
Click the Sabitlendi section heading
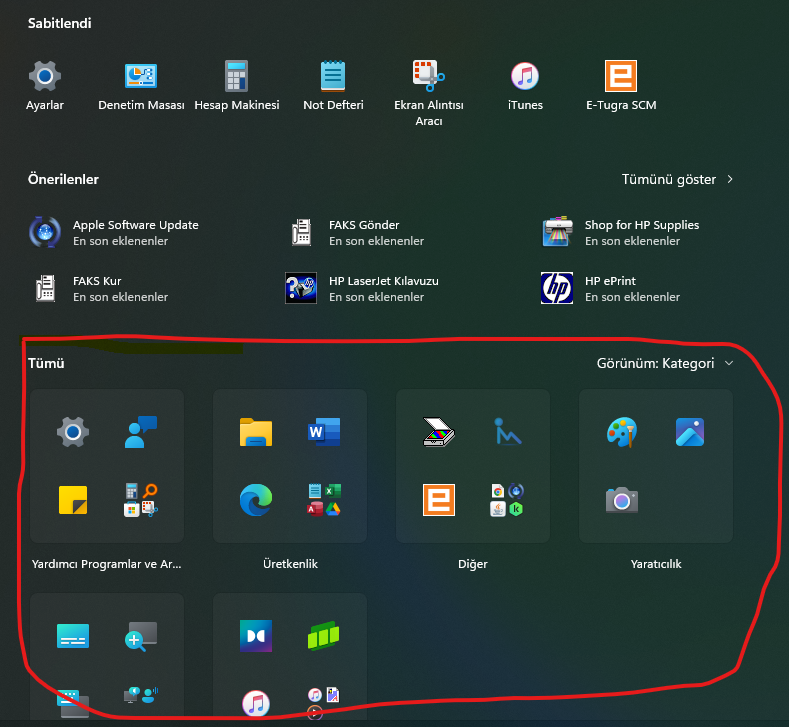[x=59, y=23]
